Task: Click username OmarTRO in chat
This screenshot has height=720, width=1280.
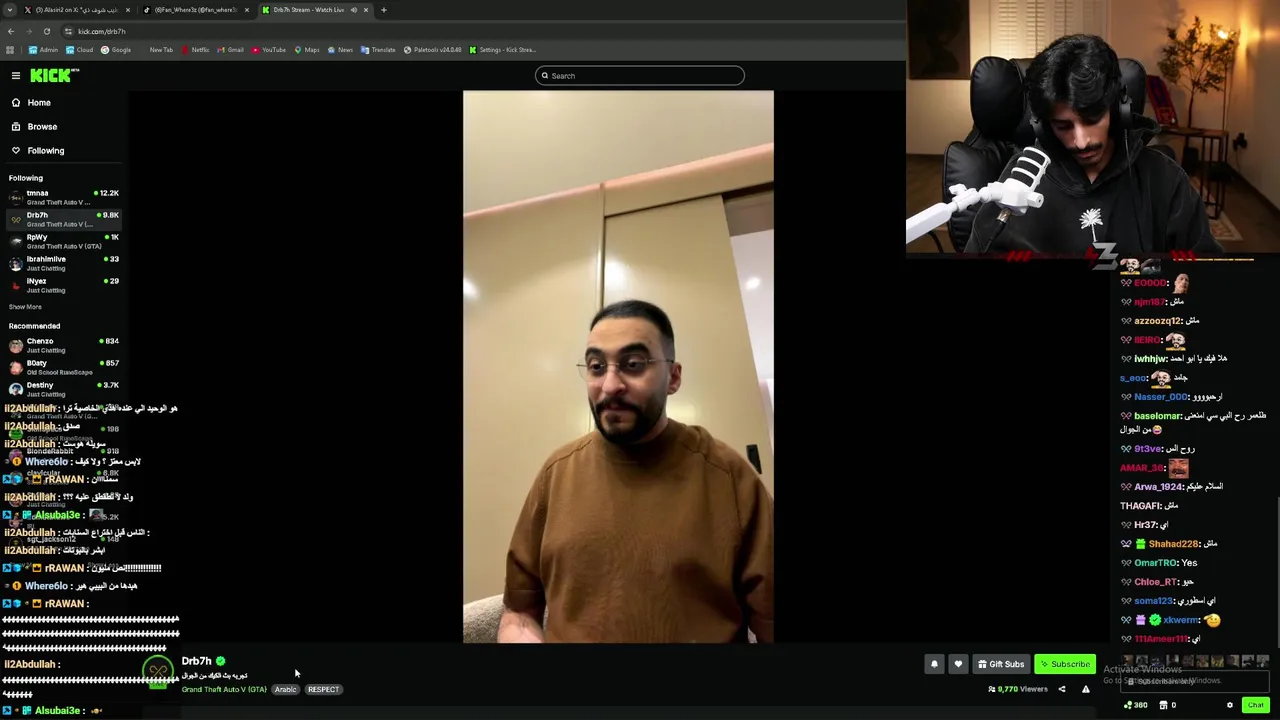Action: coord(1155,563)
